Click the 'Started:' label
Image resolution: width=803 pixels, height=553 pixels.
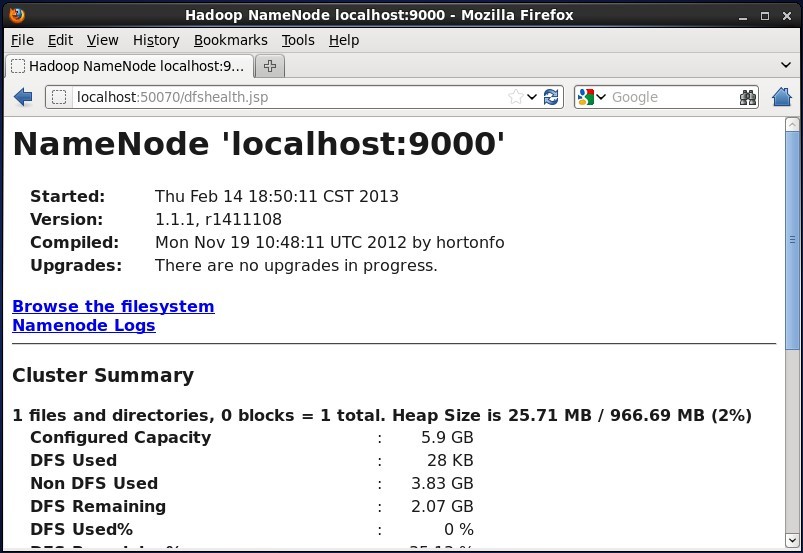pyautogui.click(x=68, y=196)
